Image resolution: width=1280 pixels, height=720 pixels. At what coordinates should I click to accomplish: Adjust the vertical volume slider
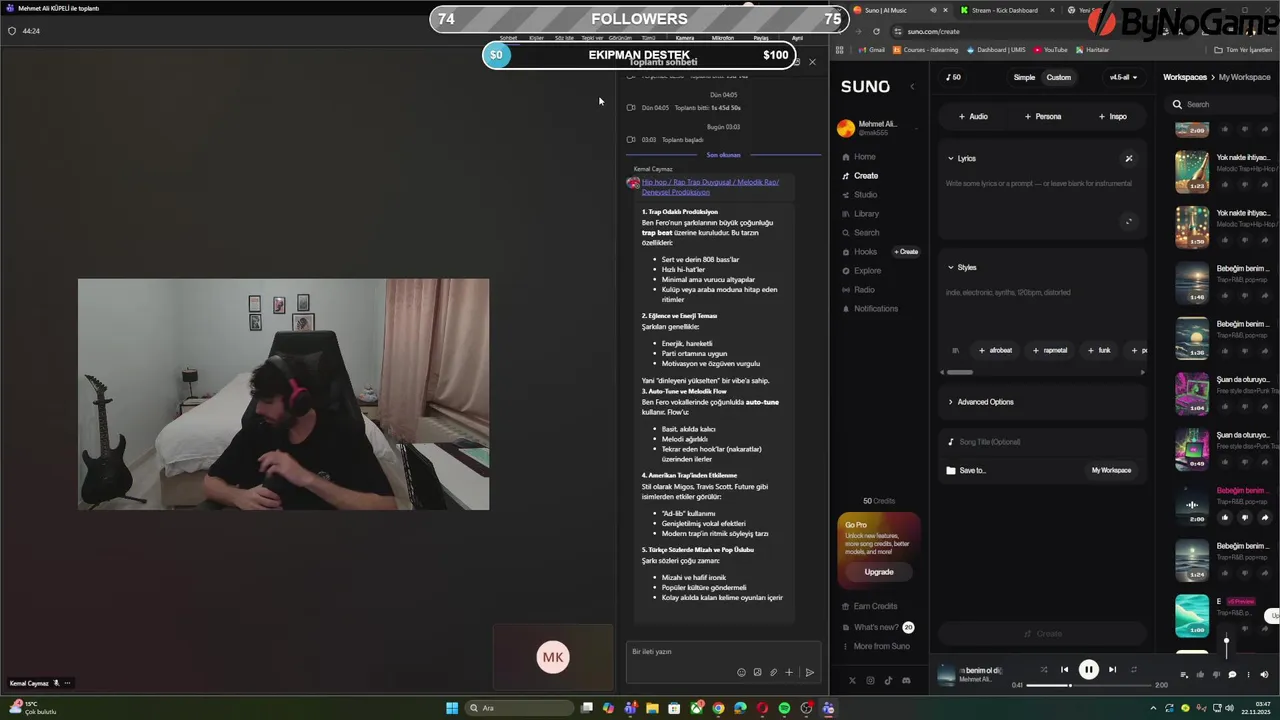pos(1226,646)
